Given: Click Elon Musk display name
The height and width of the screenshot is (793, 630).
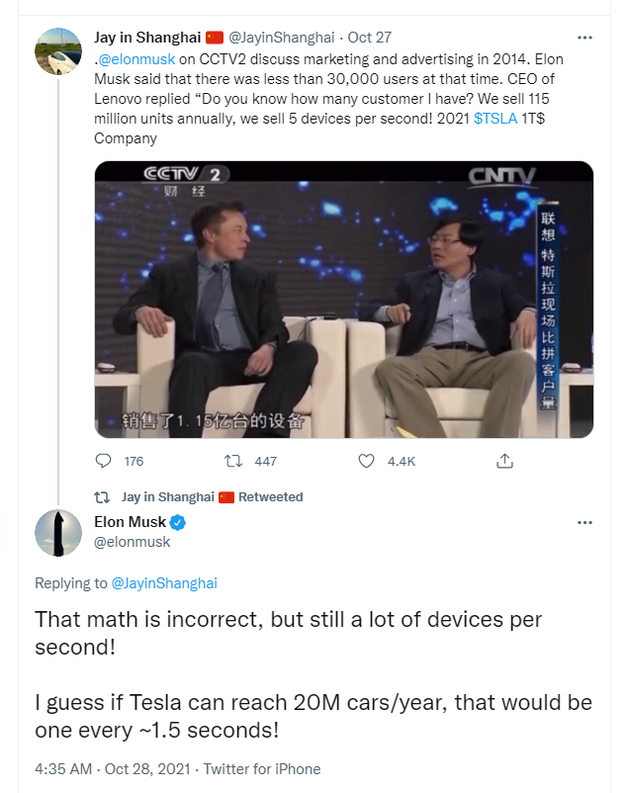Looking at the screenshot, I should click(x=129, y=522).
